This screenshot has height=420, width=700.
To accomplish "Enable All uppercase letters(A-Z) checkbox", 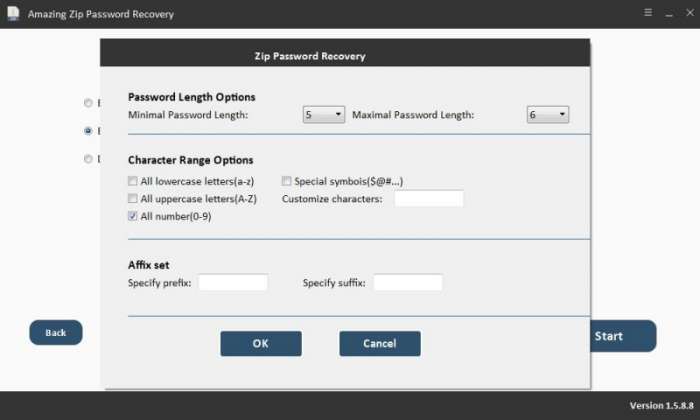I will click(x=133, y=198).
